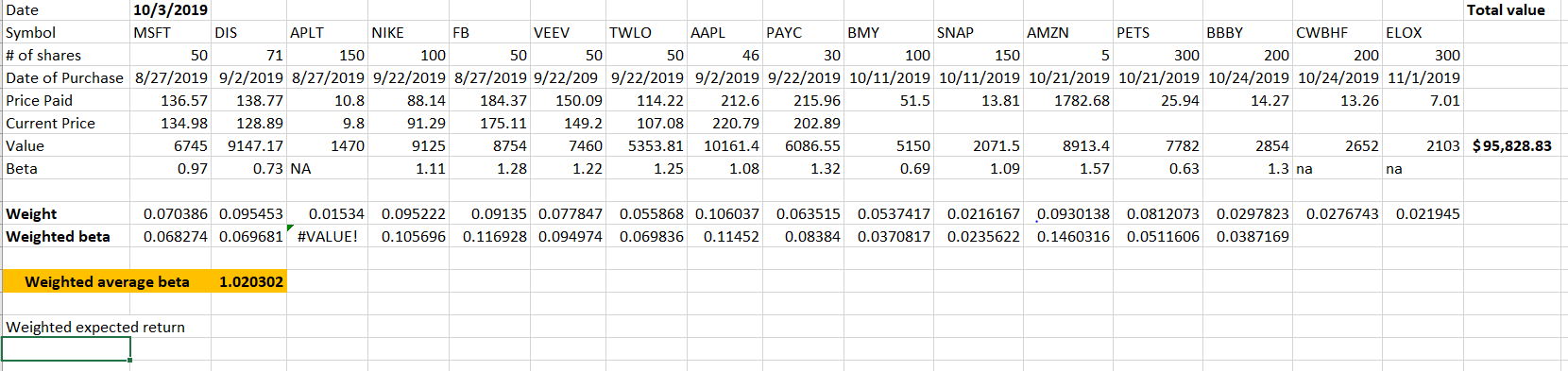Click ELOX weight 0.021945

click(x=1423, y=213)
